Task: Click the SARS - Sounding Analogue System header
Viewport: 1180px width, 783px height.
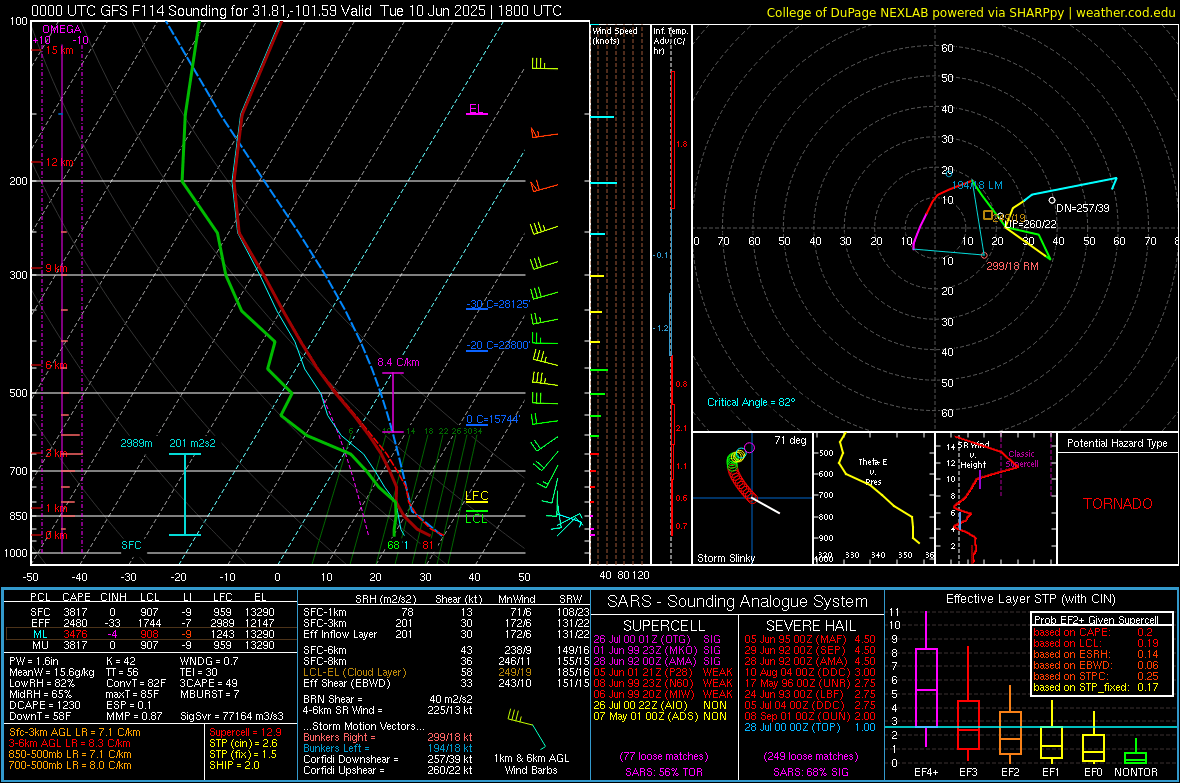Action: click(x=737, y=602)
